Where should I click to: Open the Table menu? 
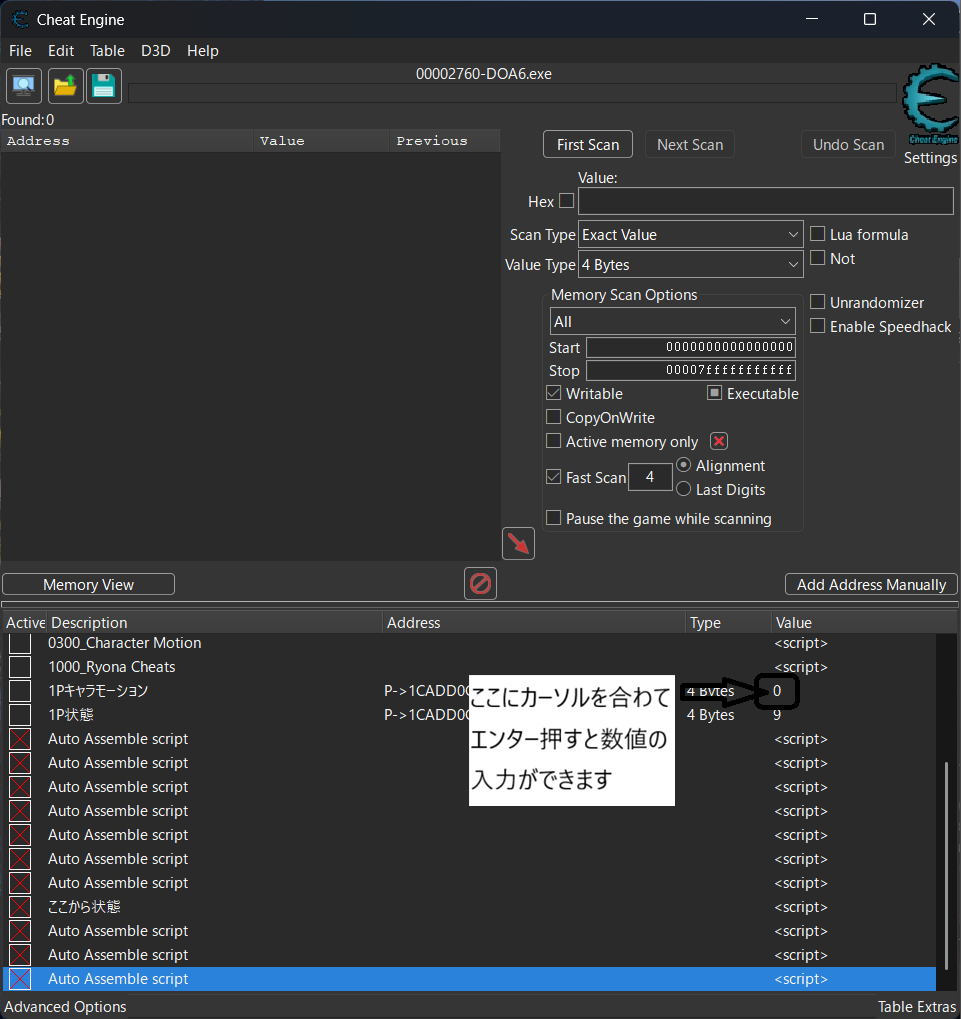tap(107, 51)
